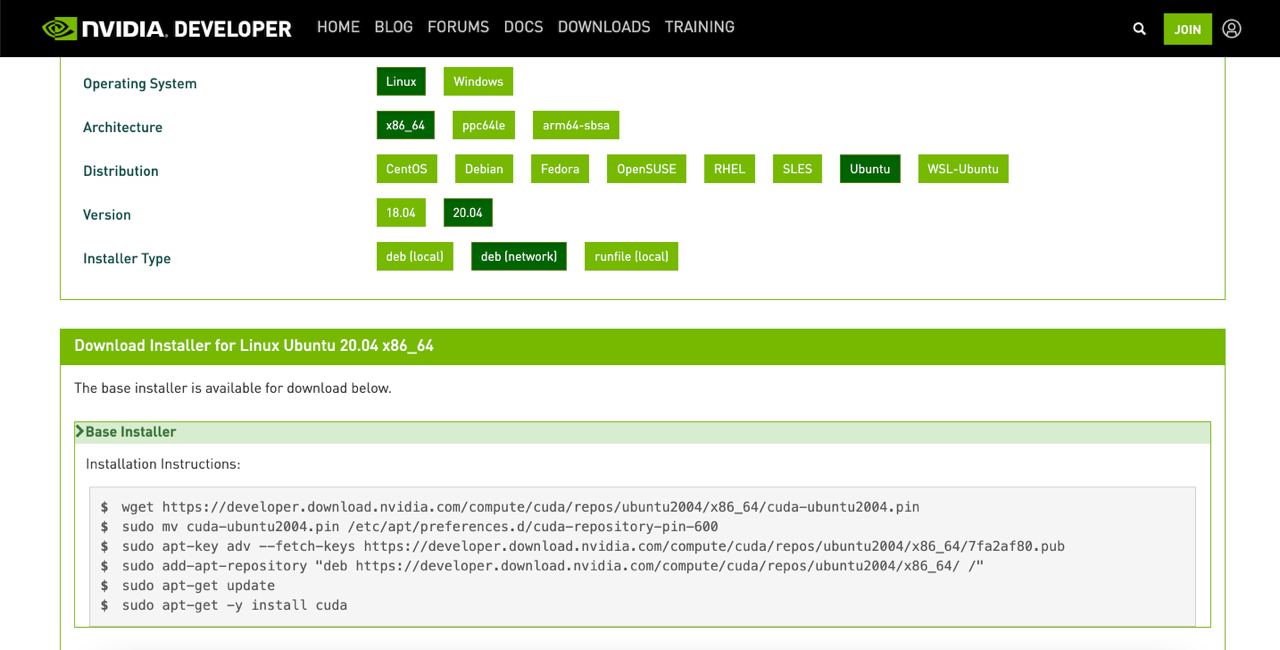Click the apt-get -y install cuda command

pyautogui.click(x=234, y=606)
